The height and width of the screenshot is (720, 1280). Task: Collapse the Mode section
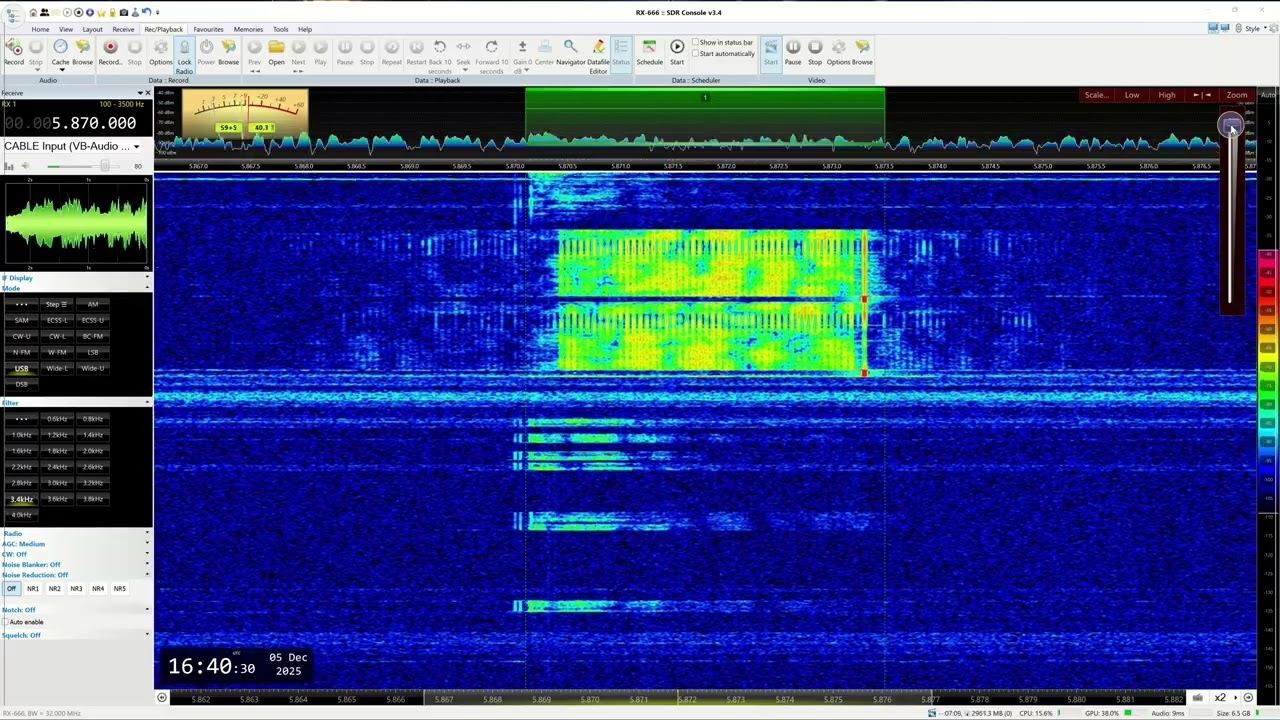[x=147, y=288]
